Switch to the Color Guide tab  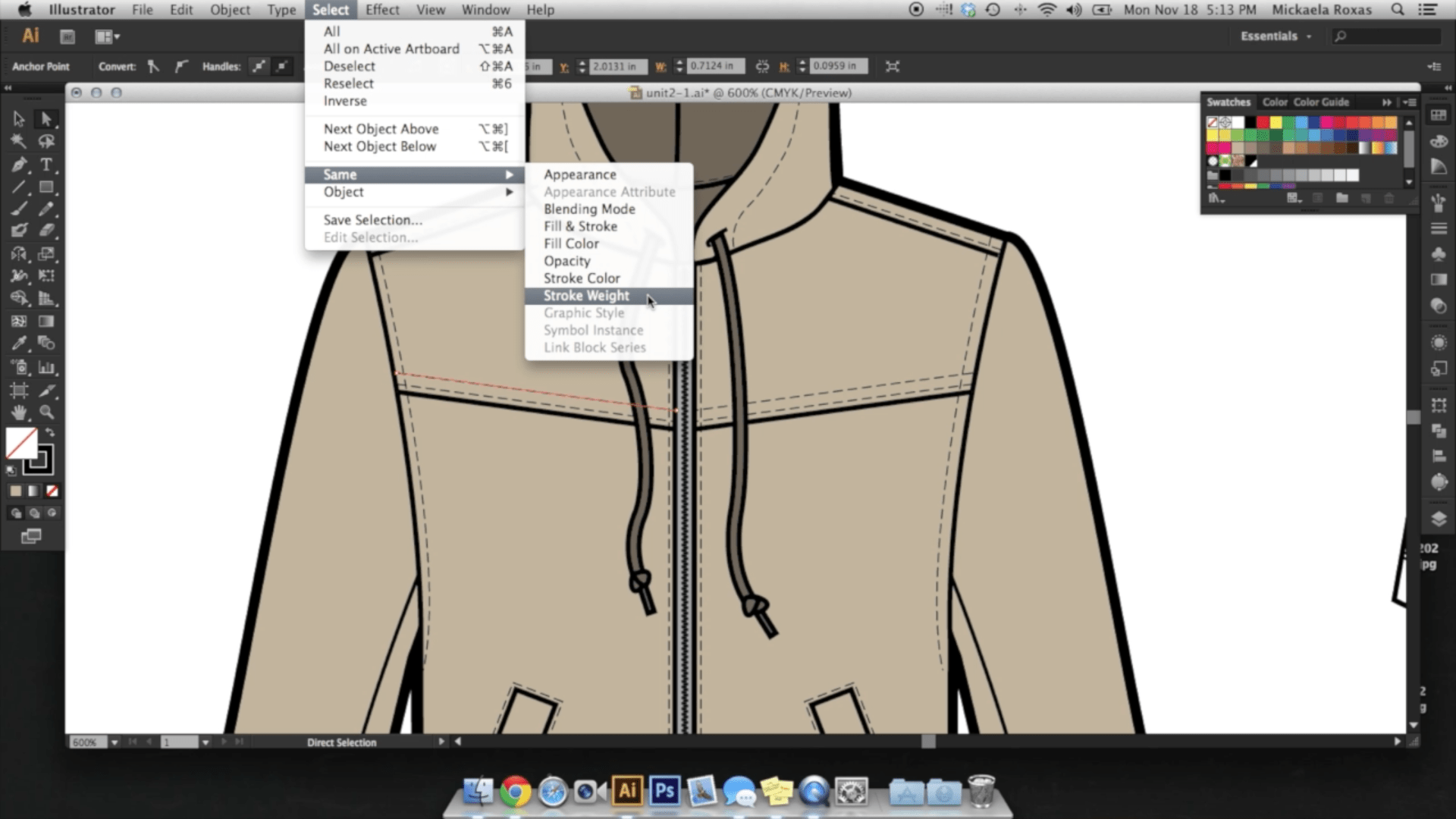point(1321,101)
